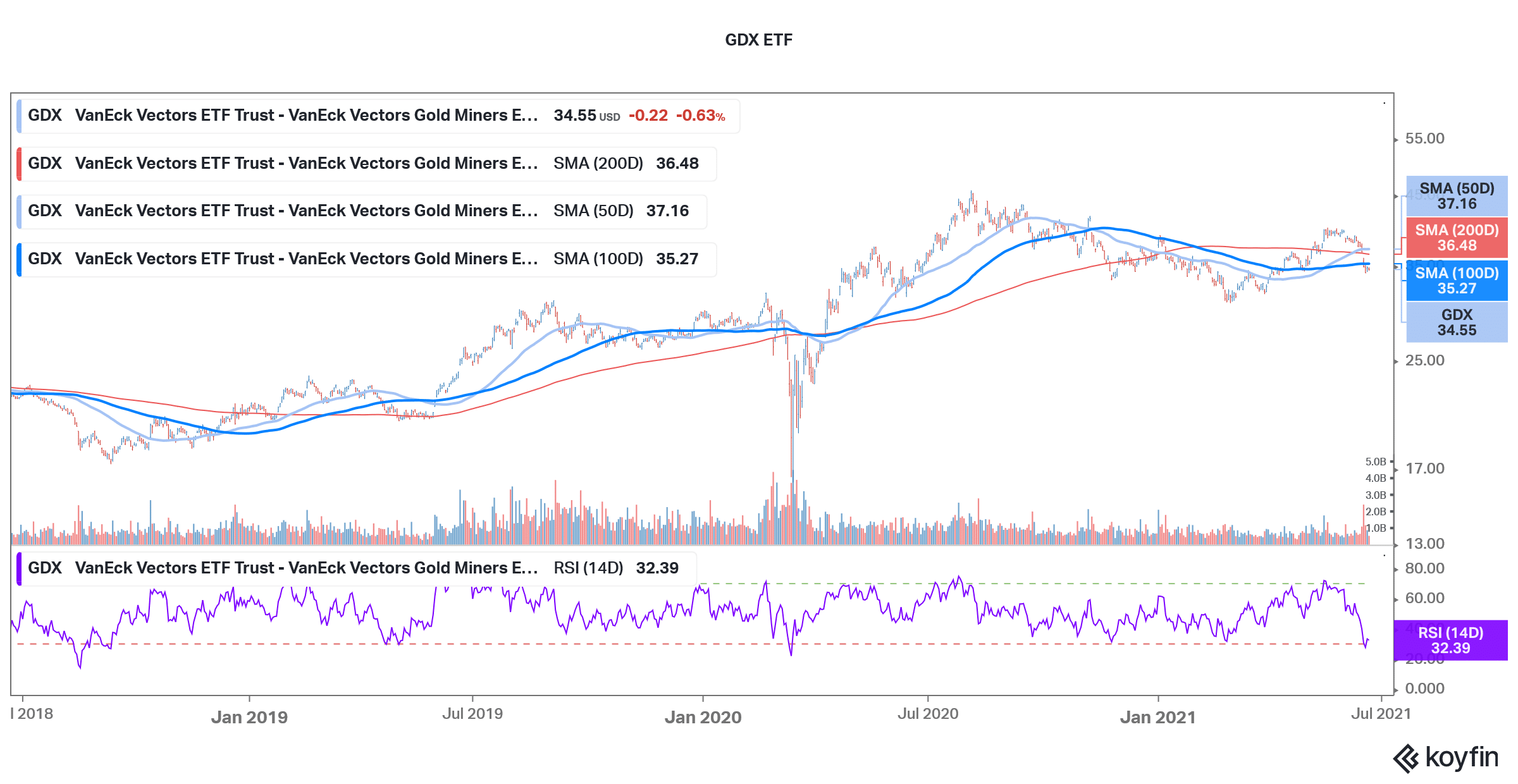Click the GDX ETF chart title

click(x=758, y=40)
